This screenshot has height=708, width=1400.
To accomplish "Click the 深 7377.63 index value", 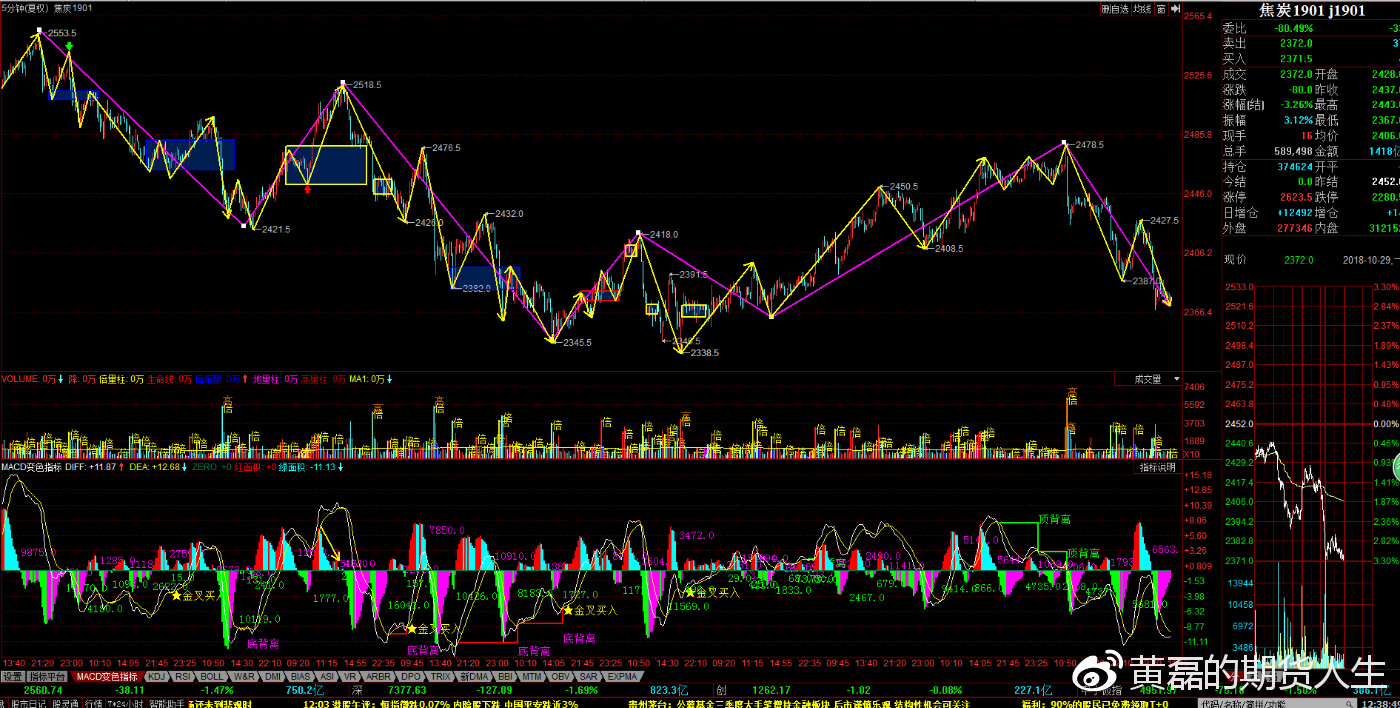I will coord(407,690).
